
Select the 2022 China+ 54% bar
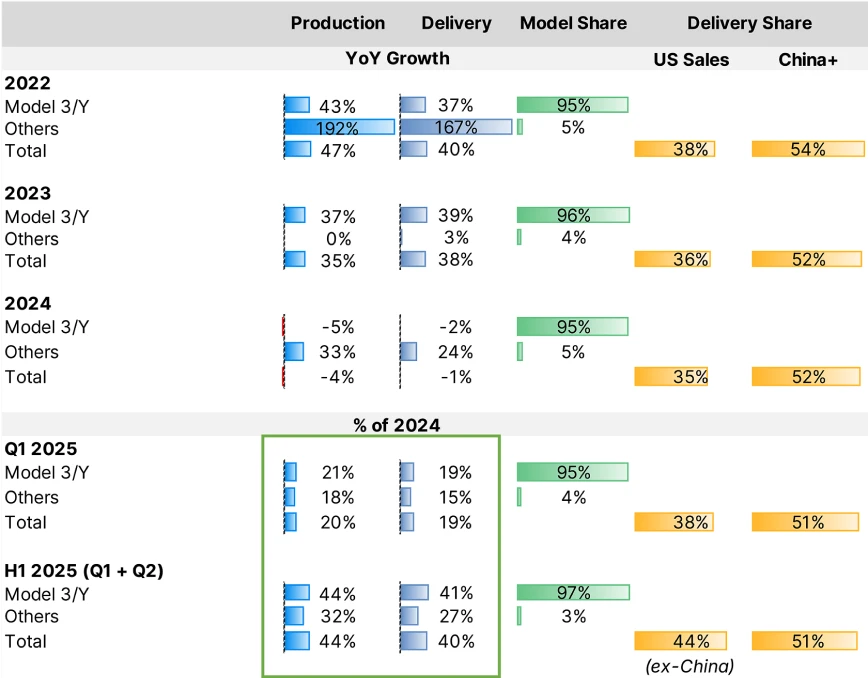pyautogui.click(x=807, y=150)
